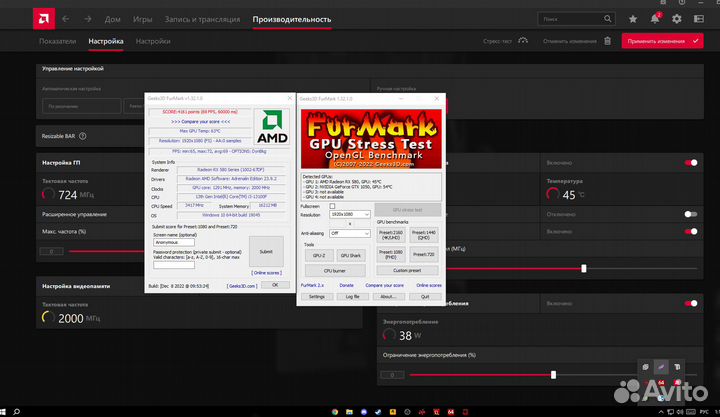Run Preset:720 benchmark
The width and height of the screenshot is (720, 417).
(423, 254)
